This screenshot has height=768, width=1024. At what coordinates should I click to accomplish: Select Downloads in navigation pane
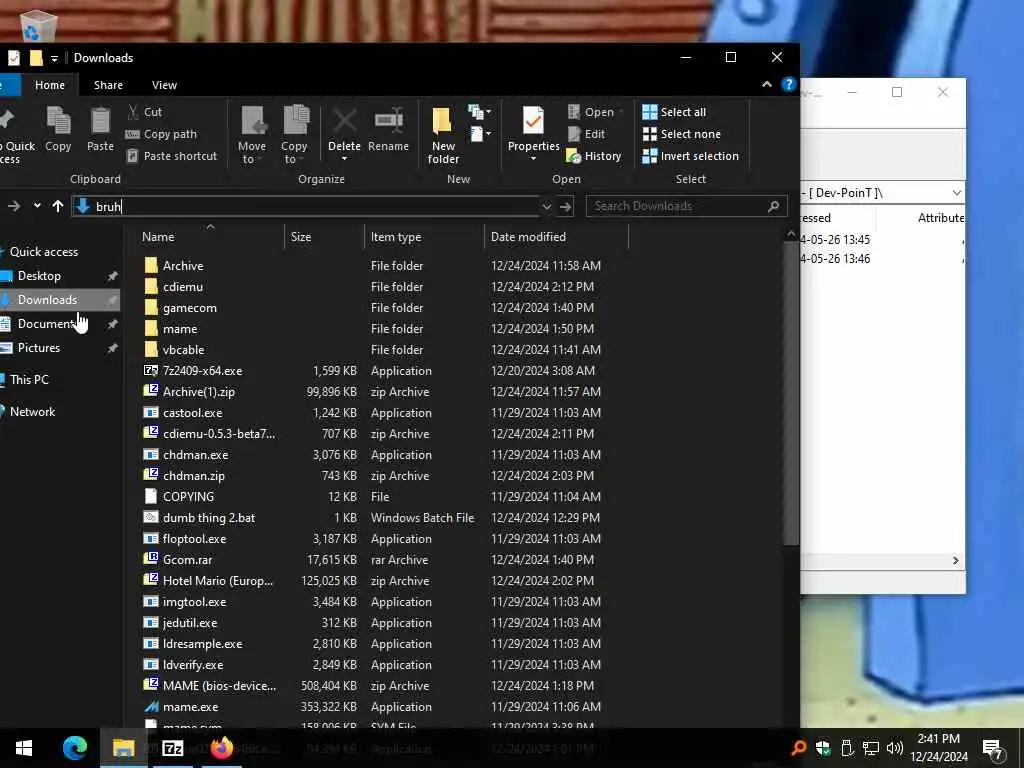click(x=47, y=300)
